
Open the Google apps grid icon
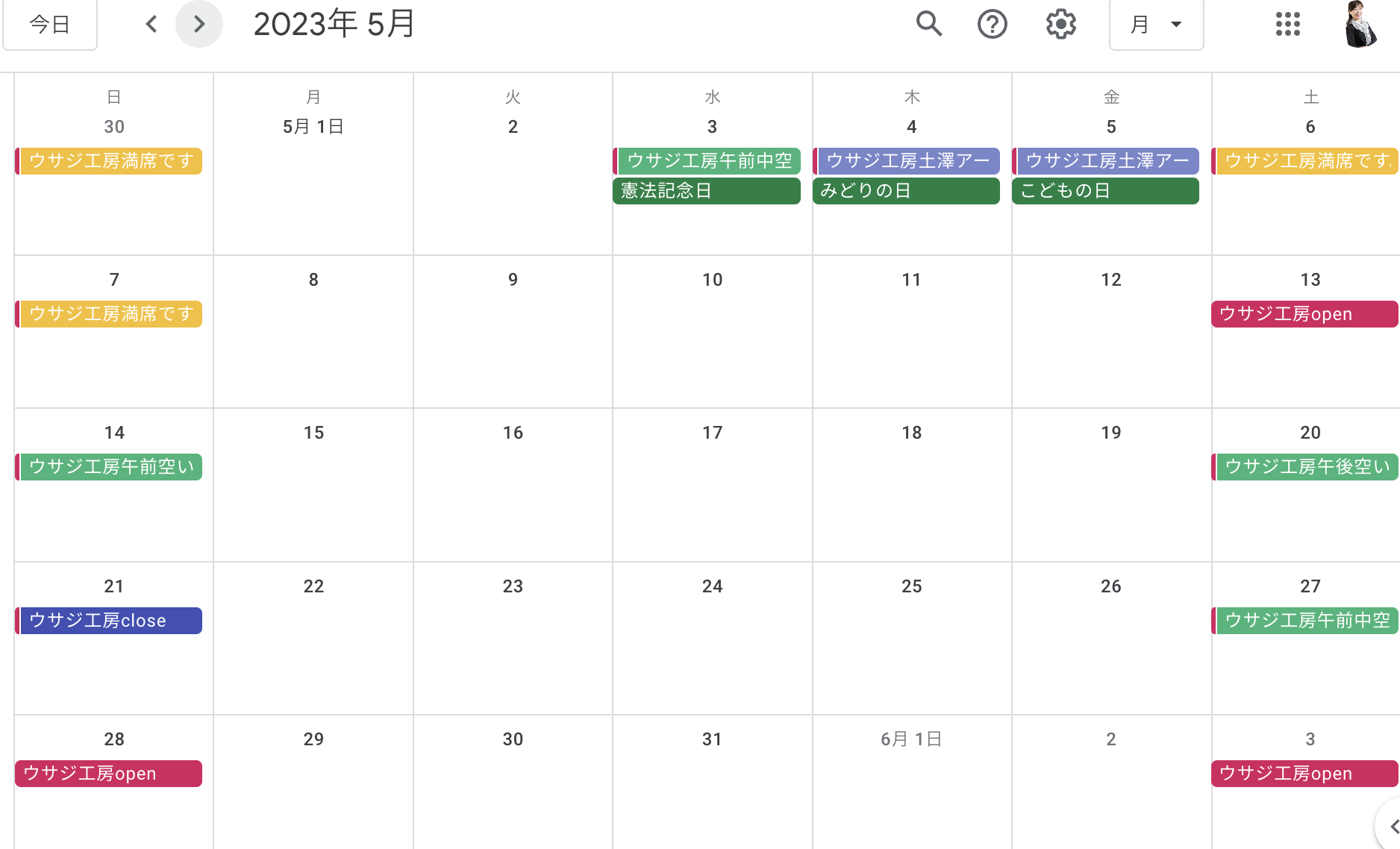tap(1288, 24)
